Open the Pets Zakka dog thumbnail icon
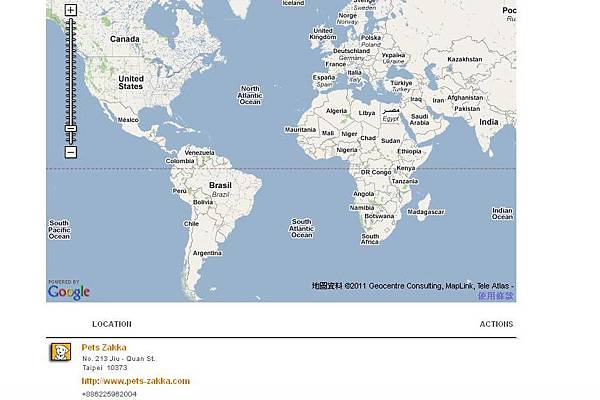600x400 pixels. (x=61, y=352)
